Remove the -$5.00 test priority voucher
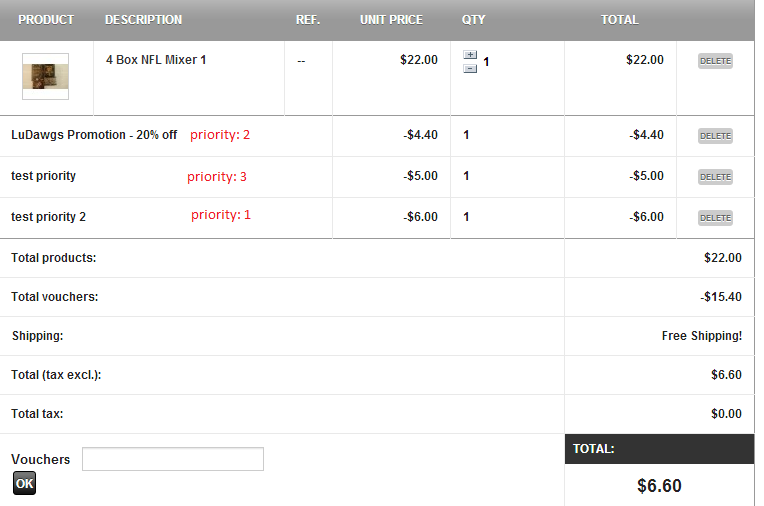 click(715, 176)
